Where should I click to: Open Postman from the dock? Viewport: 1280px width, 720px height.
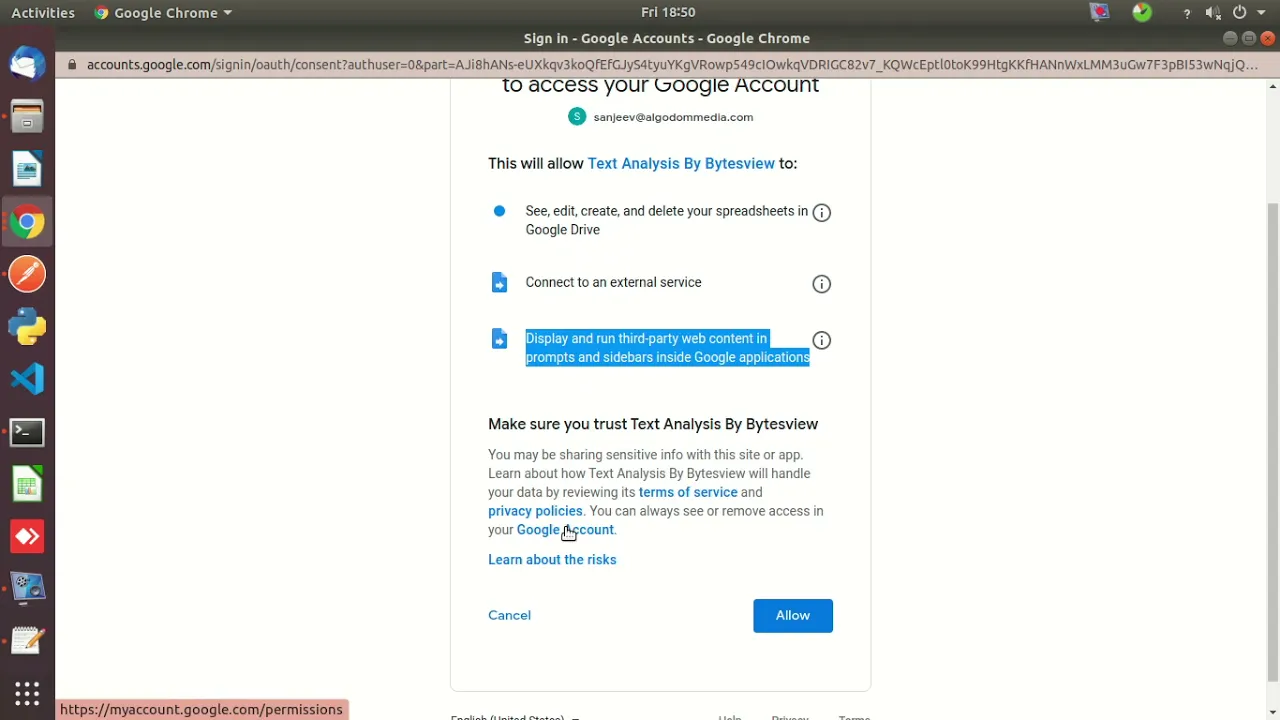pos(27,274)
